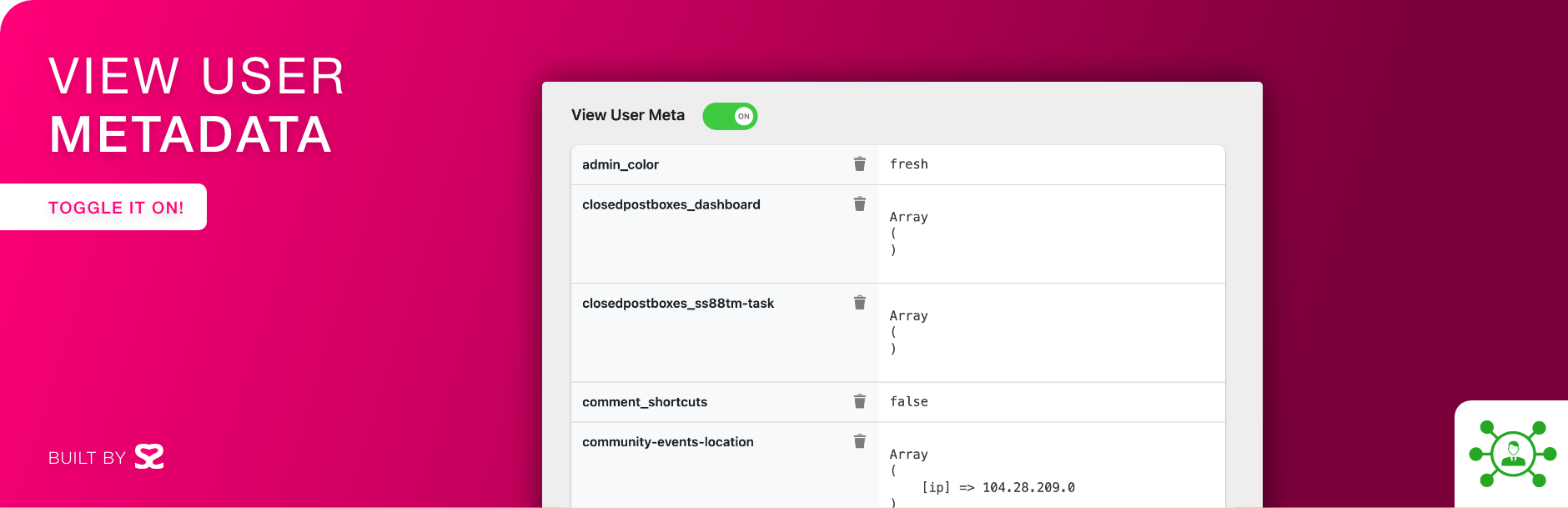The width and height of the screenshot is (1568, 508).
Task: Click the View User Meta label text
Action: (627, 115)
